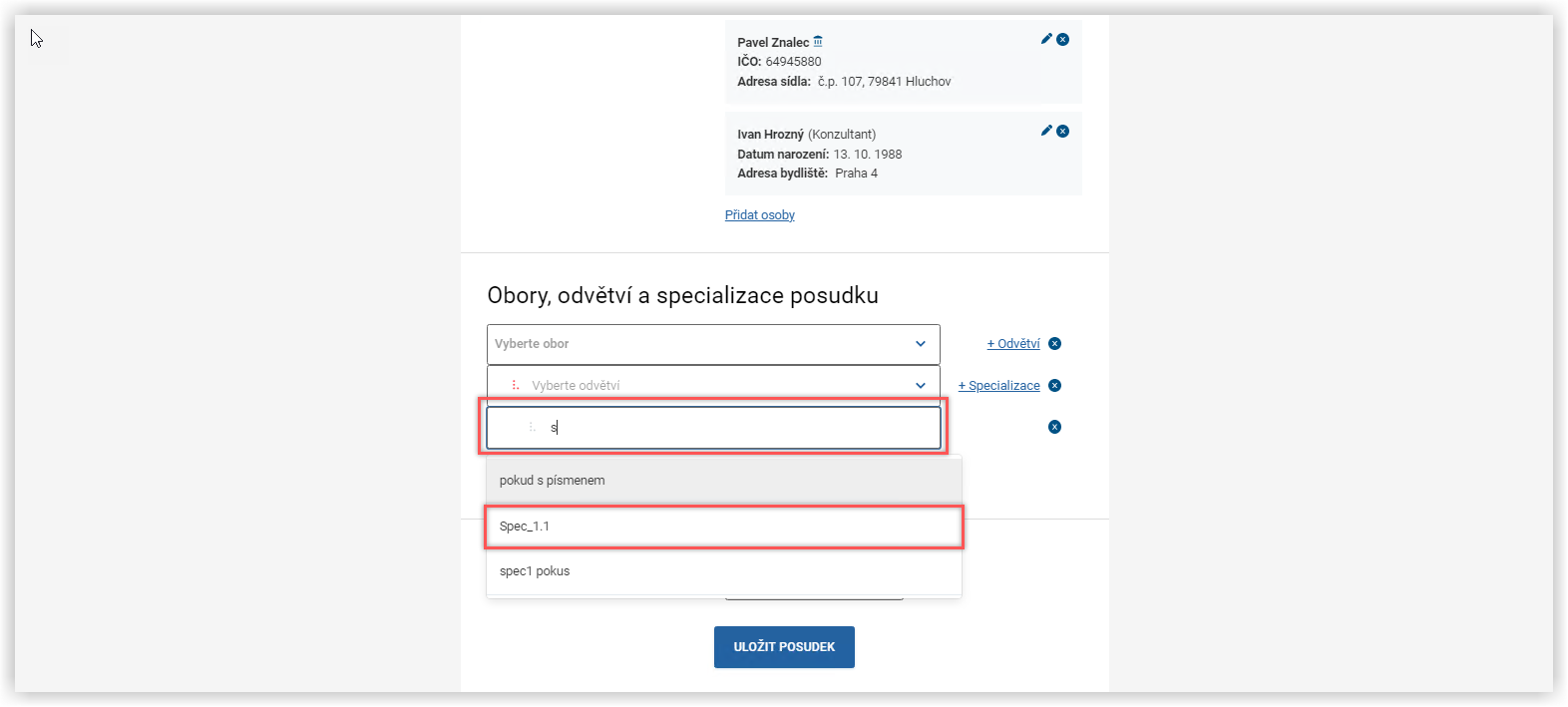The width and height of the screenshot is (1568, 707).
Task: Click the institution icon beside Pavel Znalec
Action: pyautogui.click(x=818, y=41)
